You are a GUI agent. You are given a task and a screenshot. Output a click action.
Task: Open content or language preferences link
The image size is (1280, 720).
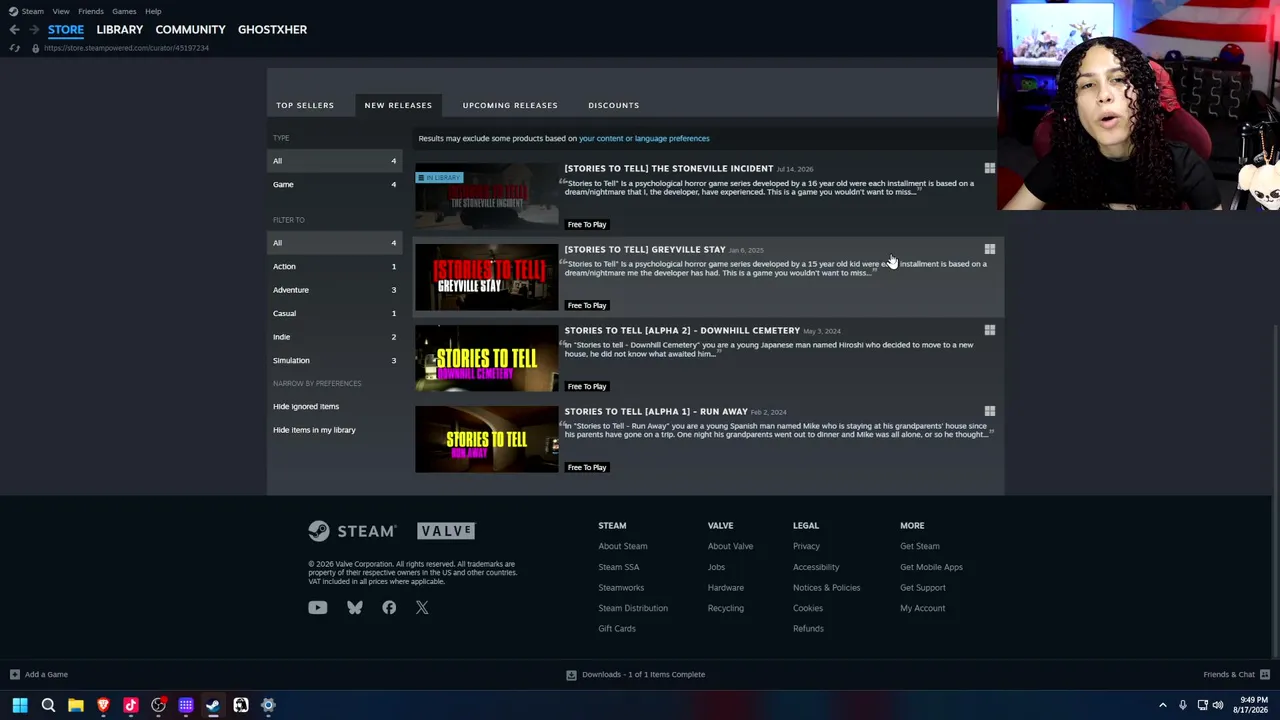coord(644,138)
